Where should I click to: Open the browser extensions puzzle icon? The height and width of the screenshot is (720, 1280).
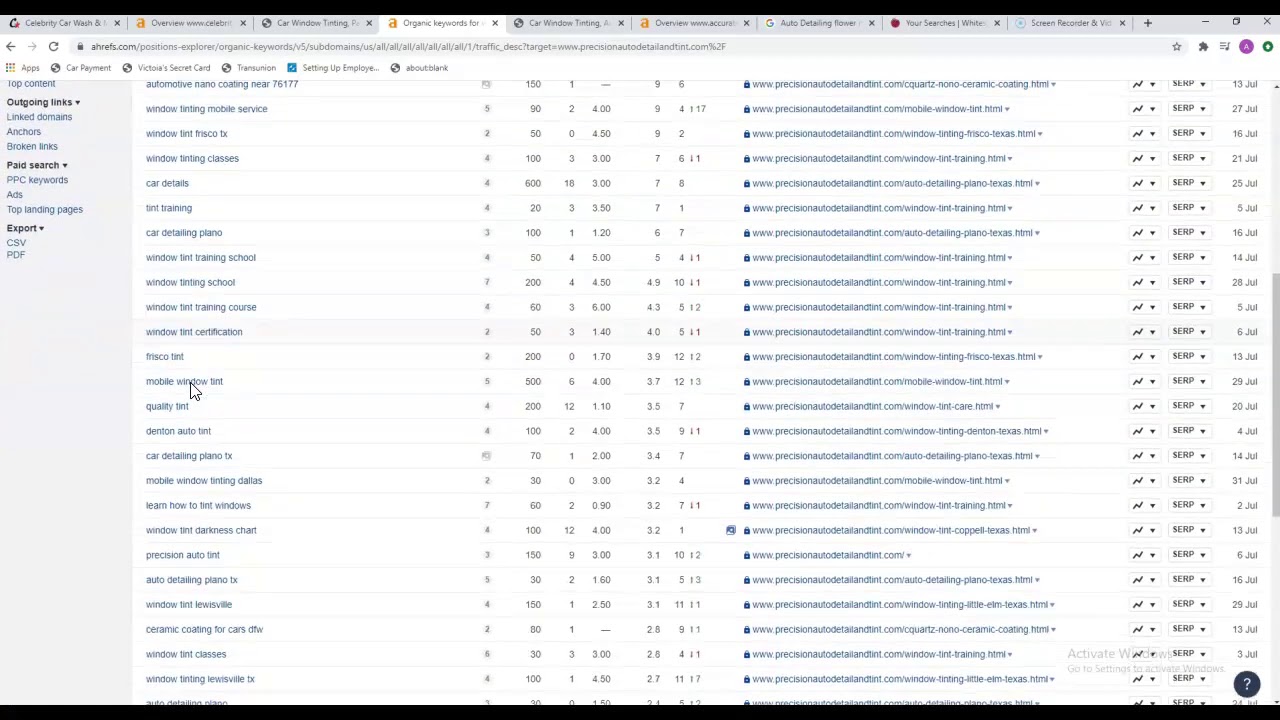[x=1203, y=46]
